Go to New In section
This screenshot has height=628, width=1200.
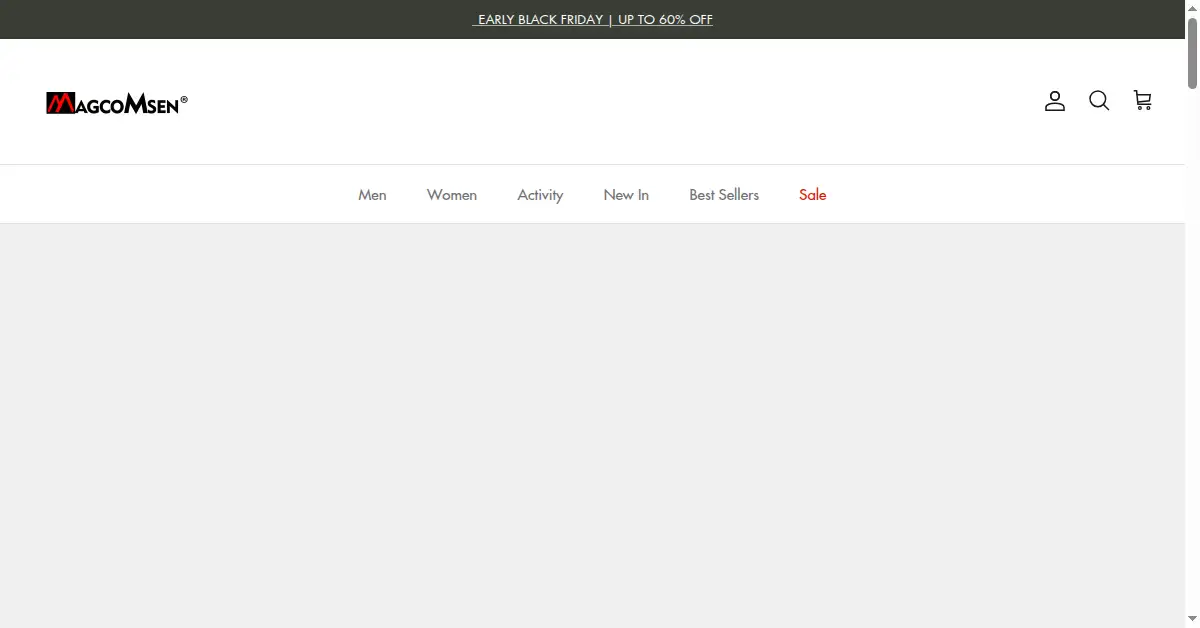pos(626,195)
